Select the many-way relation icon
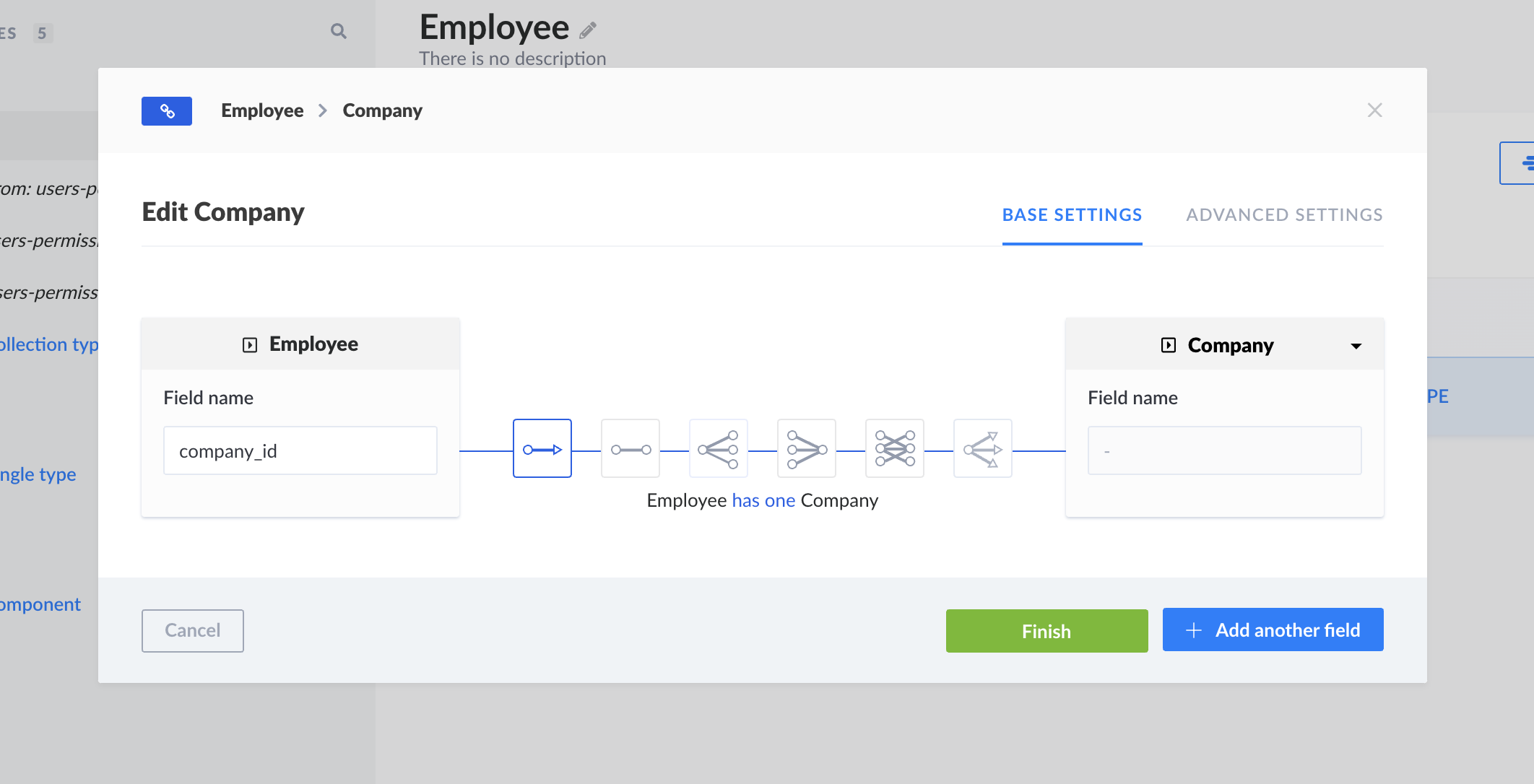 click(982, 449)
